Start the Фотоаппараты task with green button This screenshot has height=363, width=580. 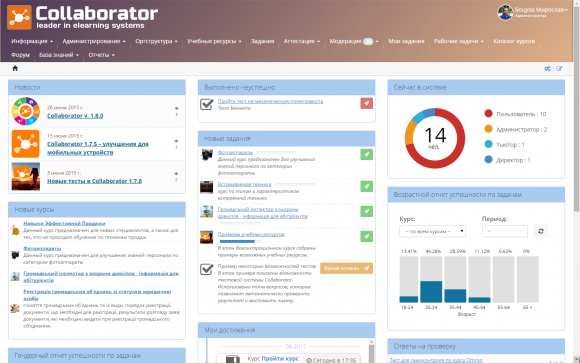point(367,155)
